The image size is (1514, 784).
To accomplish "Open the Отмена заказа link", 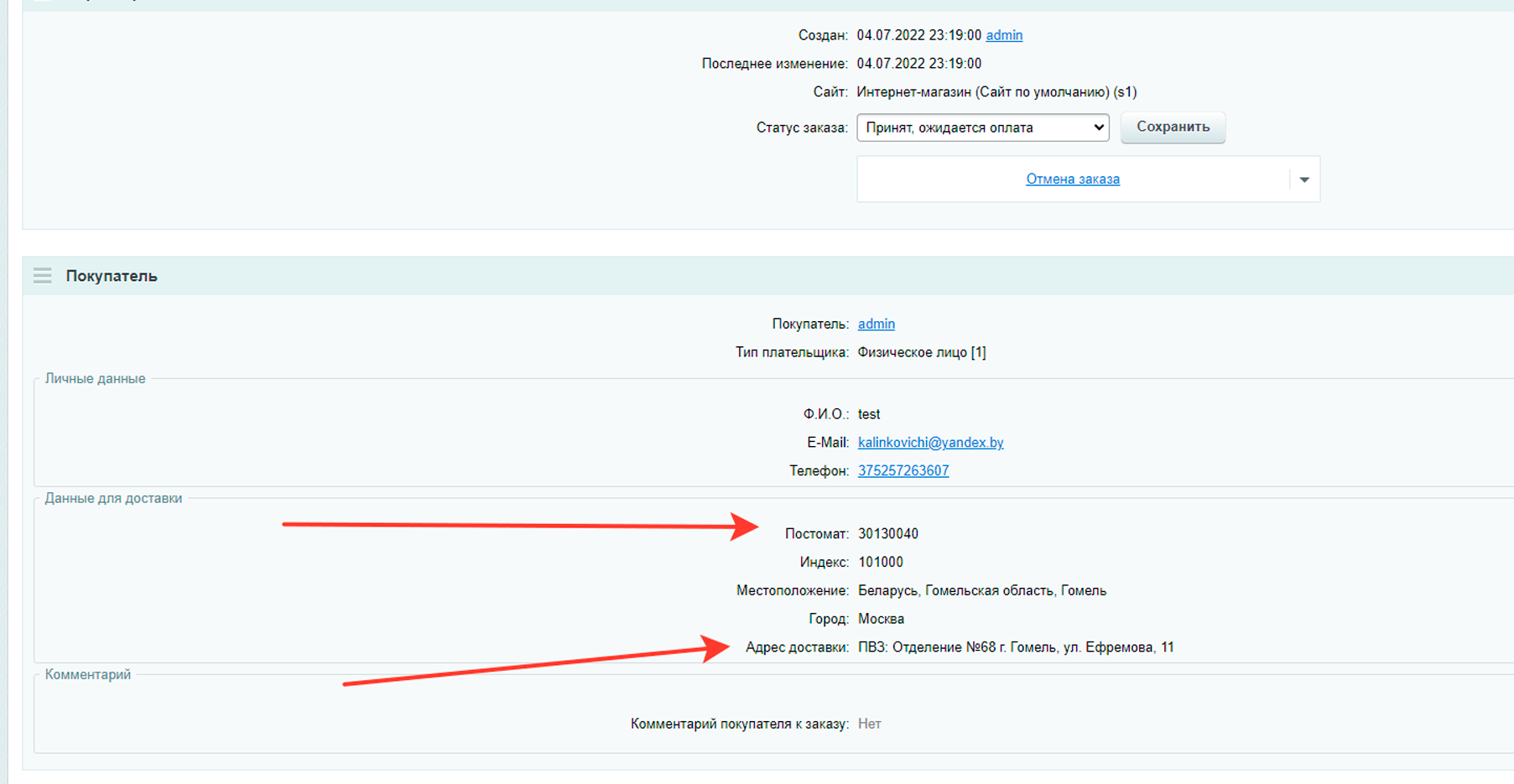I will tap(1073, 179).
